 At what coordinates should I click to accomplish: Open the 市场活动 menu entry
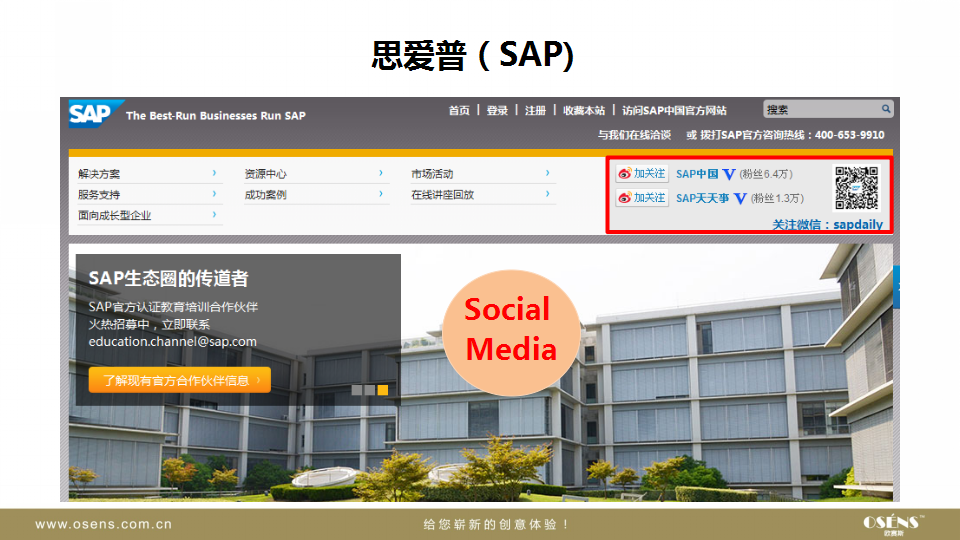point(432,174)
